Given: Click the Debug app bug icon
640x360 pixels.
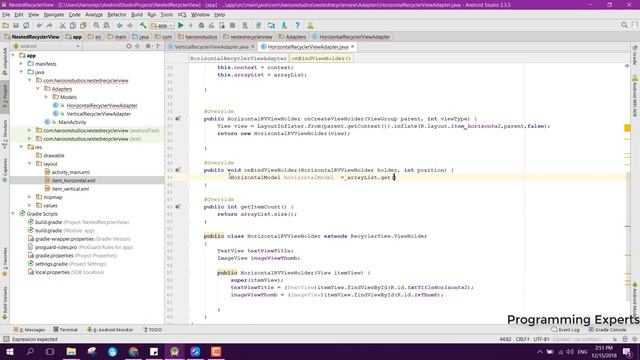Looking at the screenshot, I should click(201, 25).
